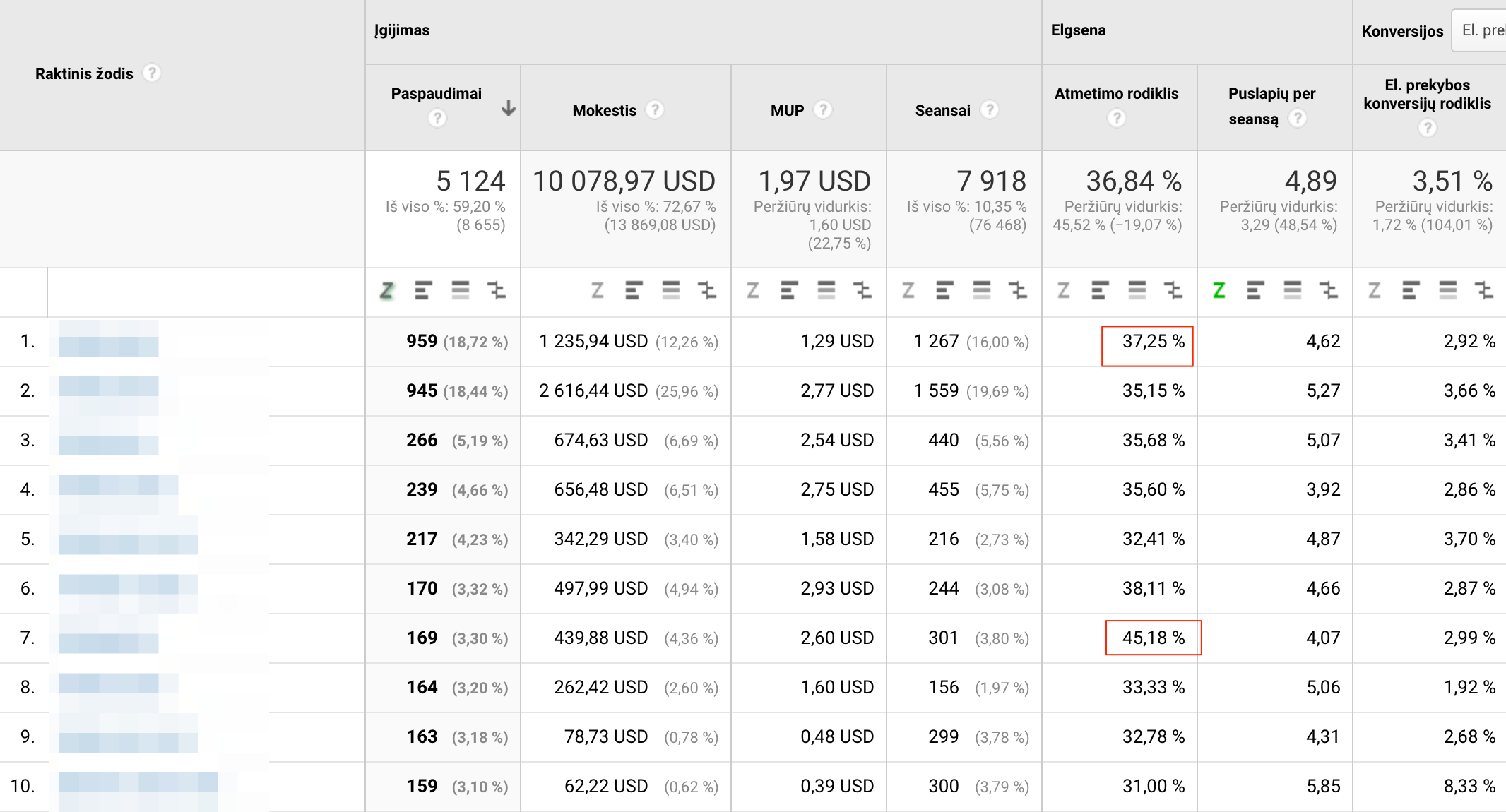The image size is (1506, 812).
Task: Select the bar chart view icon under Paspaudimai
Action: 423,290
